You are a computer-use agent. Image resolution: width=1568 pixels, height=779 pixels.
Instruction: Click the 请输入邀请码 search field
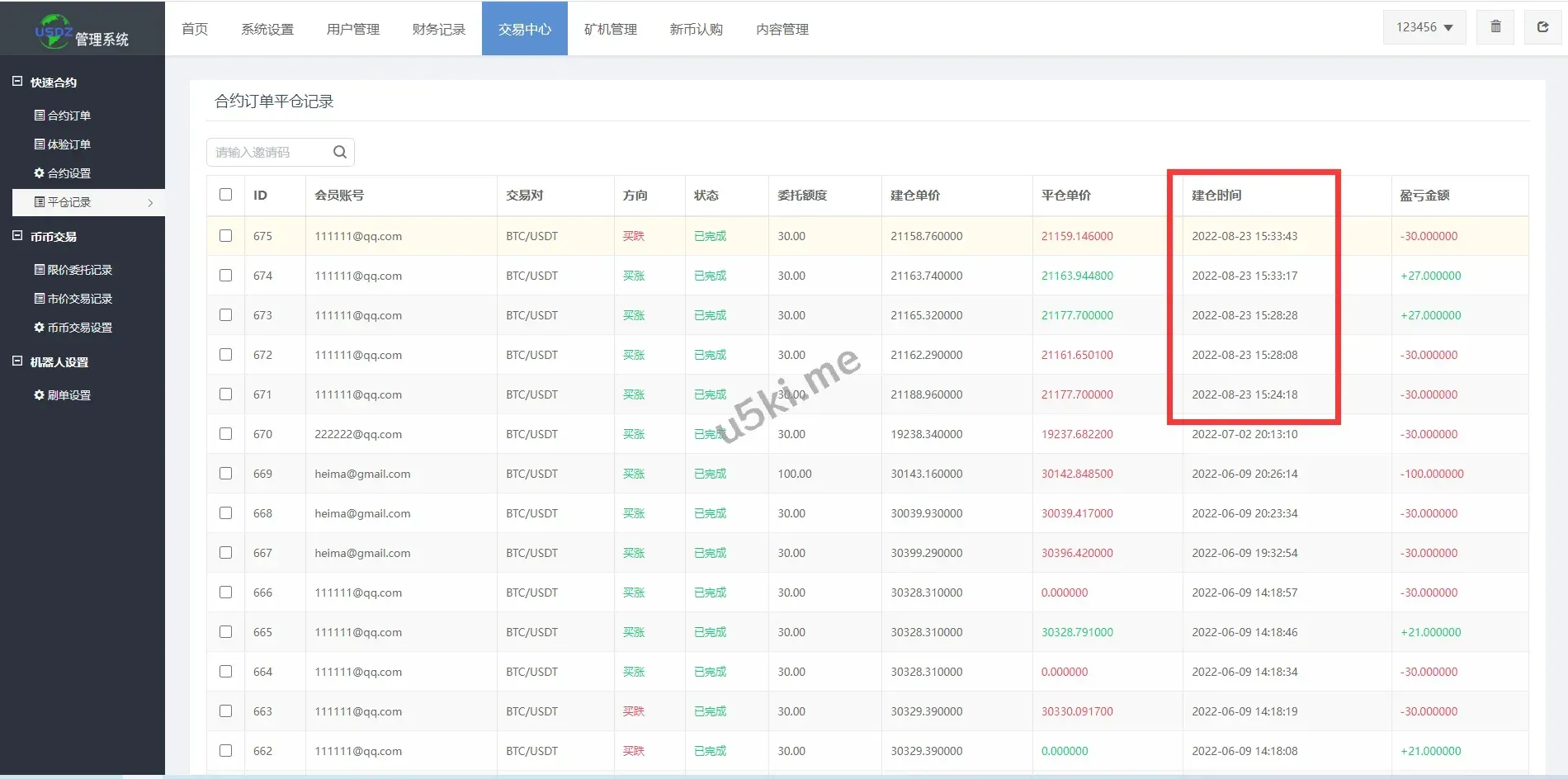coord(268,153)
